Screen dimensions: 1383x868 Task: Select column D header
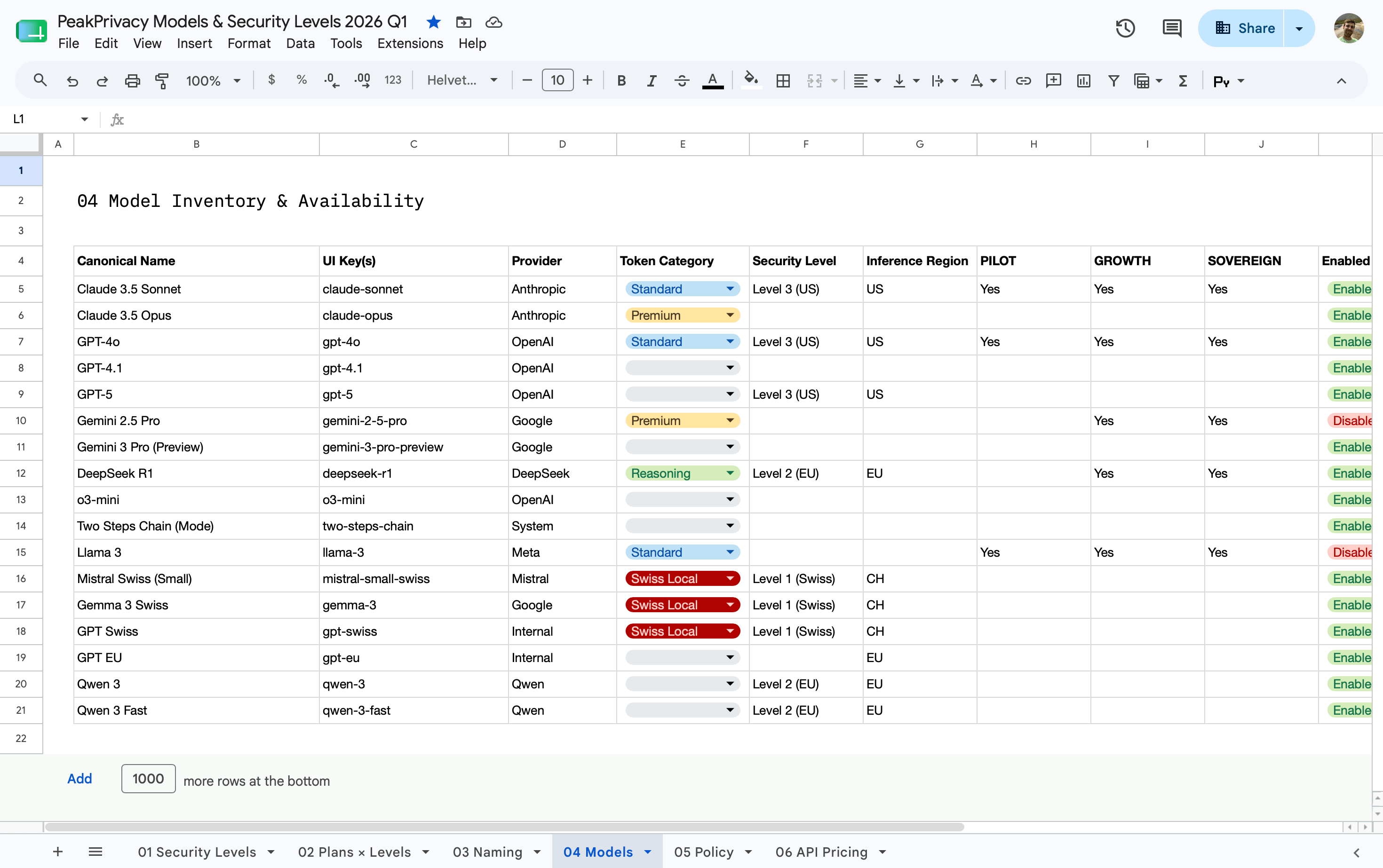[562, 144]
